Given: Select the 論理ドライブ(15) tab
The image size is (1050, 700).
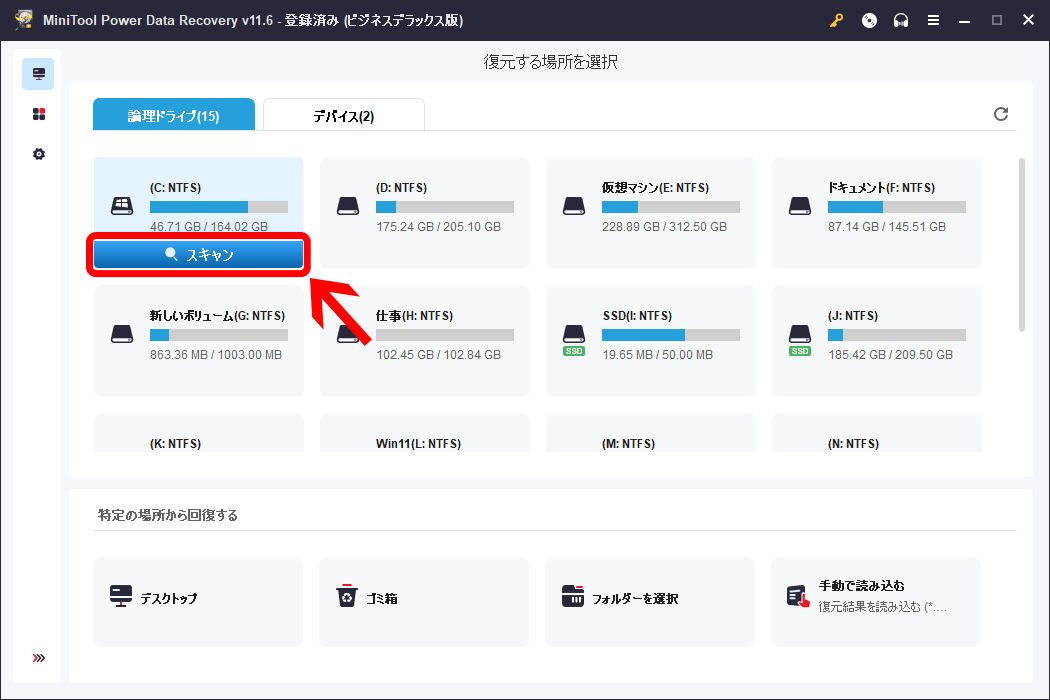Looking at the screenshot, I should [x=173, y=114].
